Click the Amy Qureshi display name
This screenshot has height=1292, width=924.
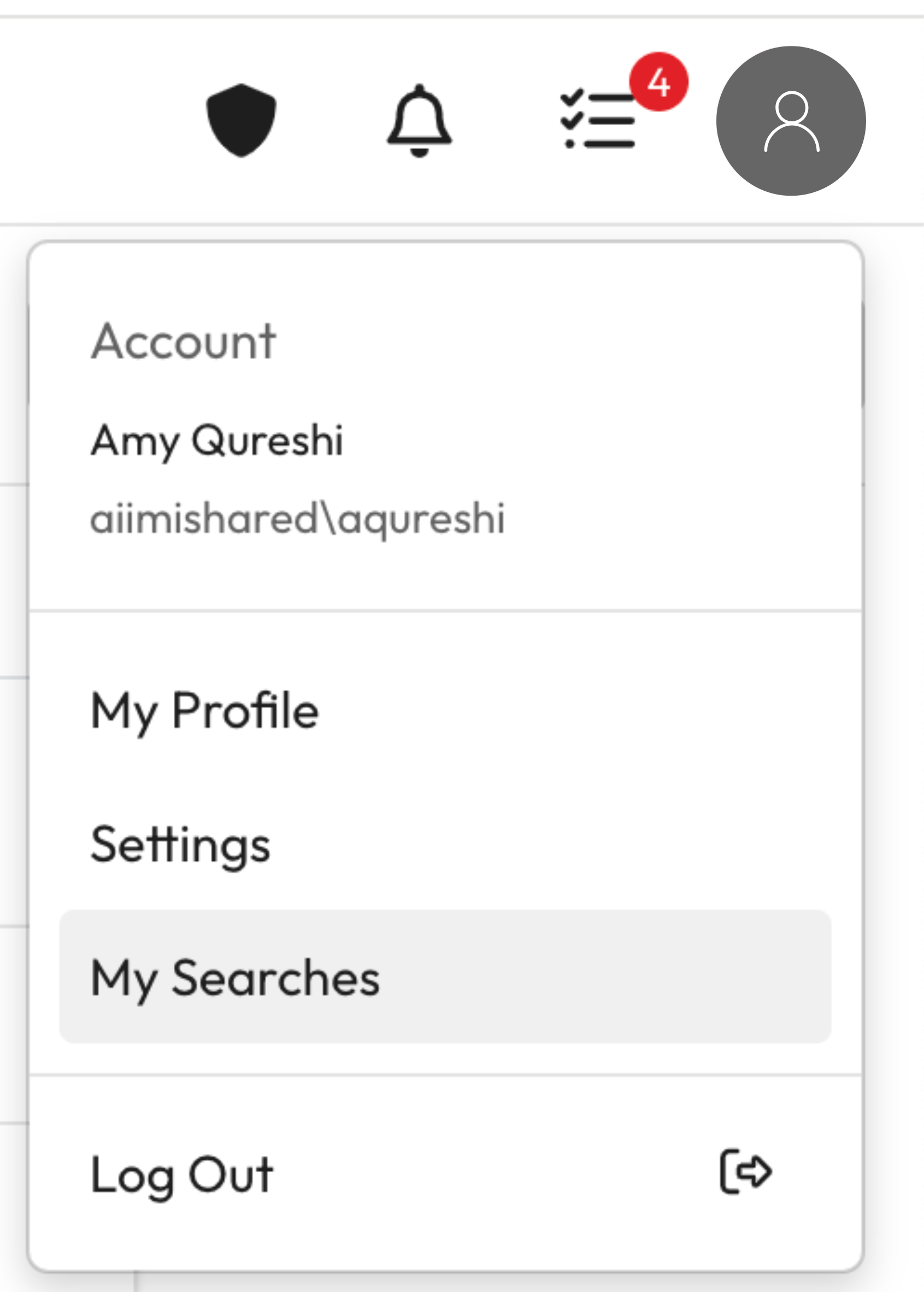tap(217, 441)
